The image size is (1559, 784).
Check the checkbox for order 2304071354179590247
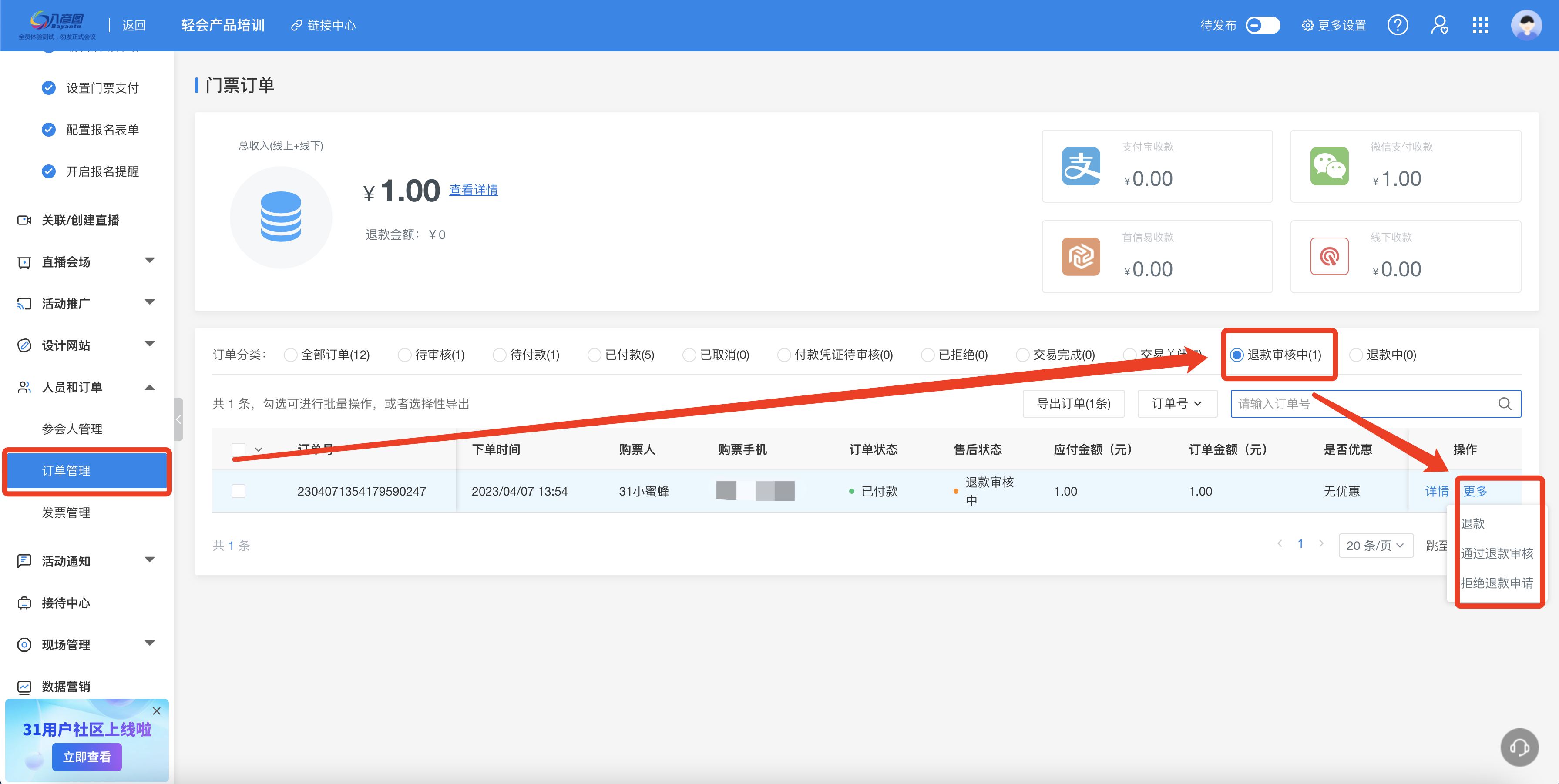(x=239, y=491)
